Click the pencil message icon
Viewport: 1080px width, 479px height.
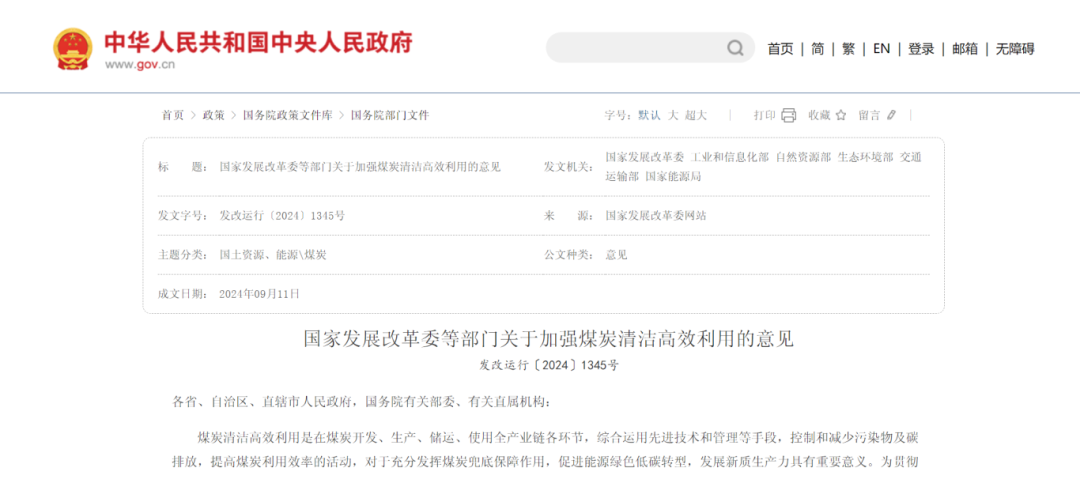coord(891,115)
